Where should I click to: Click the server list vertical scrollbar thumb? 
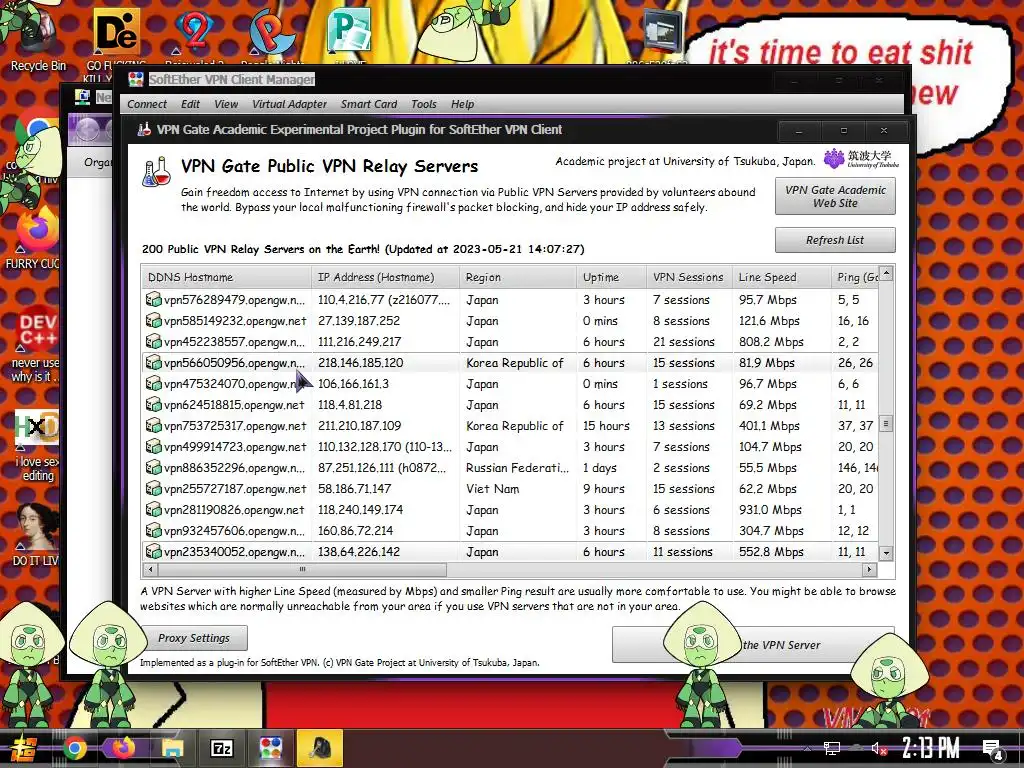pyautogui.click(x=886, y=424)
